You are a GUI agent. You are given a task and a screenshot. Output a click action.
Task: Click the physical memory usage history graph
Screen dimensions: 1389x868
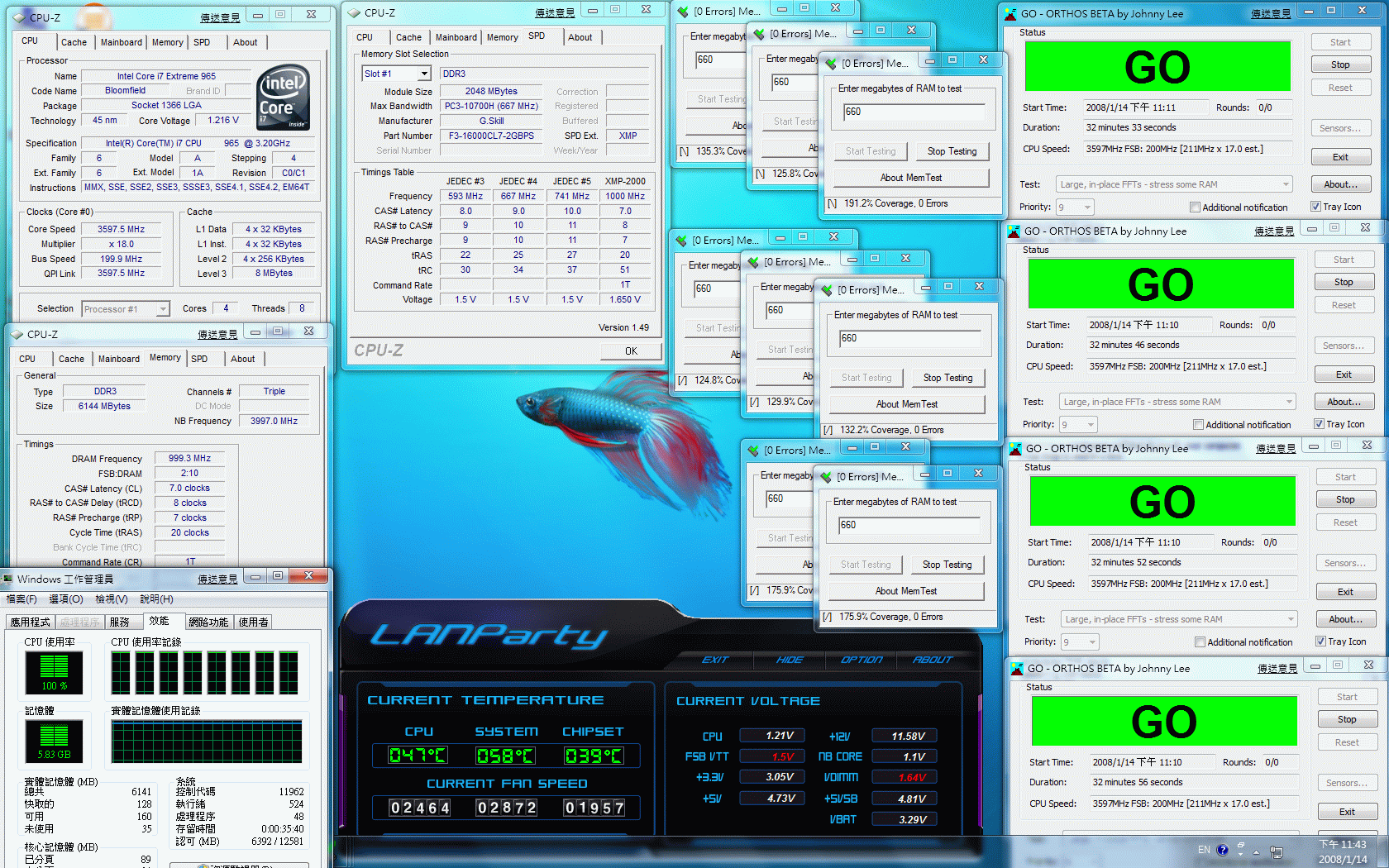[207, 742]
